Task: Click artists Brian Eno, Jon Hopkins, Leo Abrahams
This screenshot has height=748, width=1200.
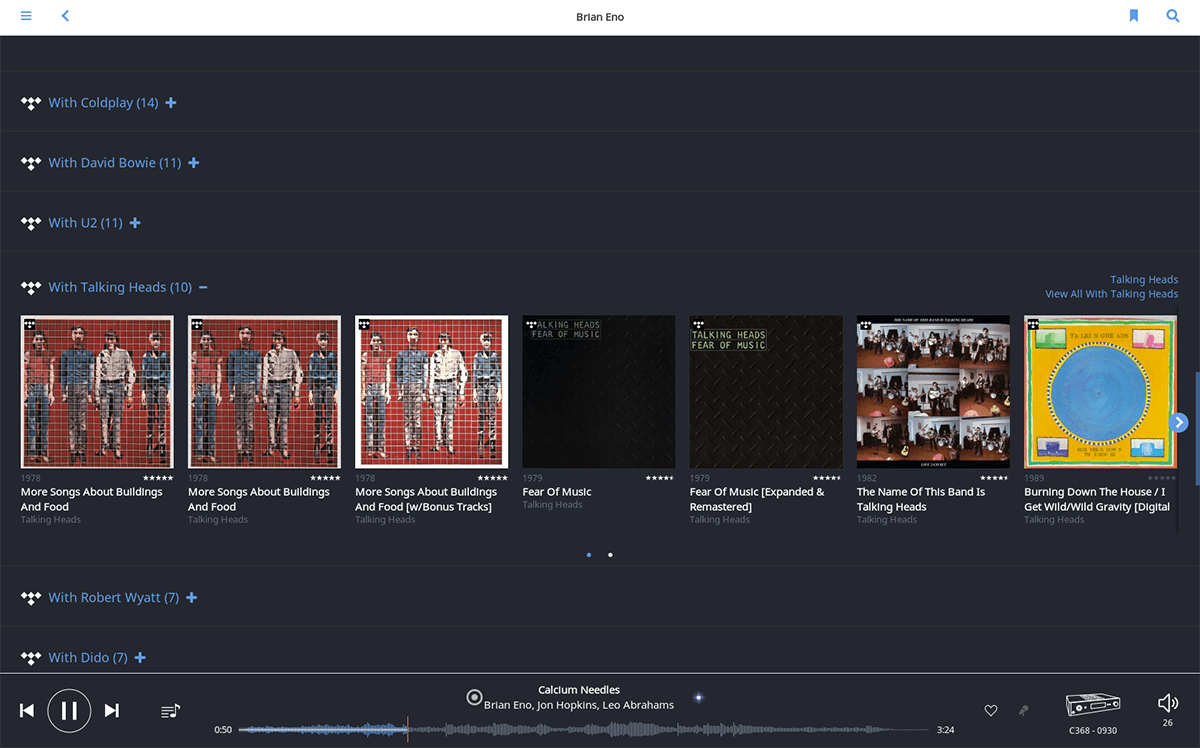Action: (x=579, y=705)
